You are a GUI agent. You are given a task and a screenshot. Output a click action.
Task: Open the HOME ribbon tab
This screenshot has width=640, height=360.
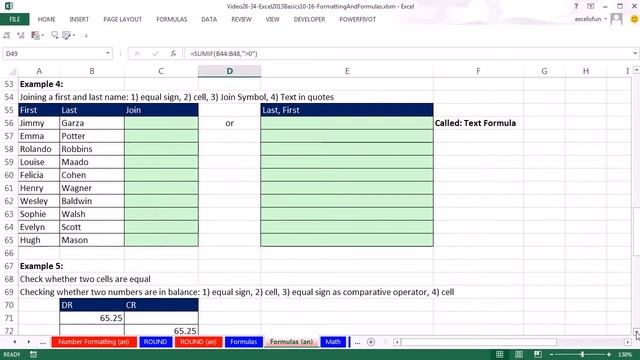(x=47, y=19)
